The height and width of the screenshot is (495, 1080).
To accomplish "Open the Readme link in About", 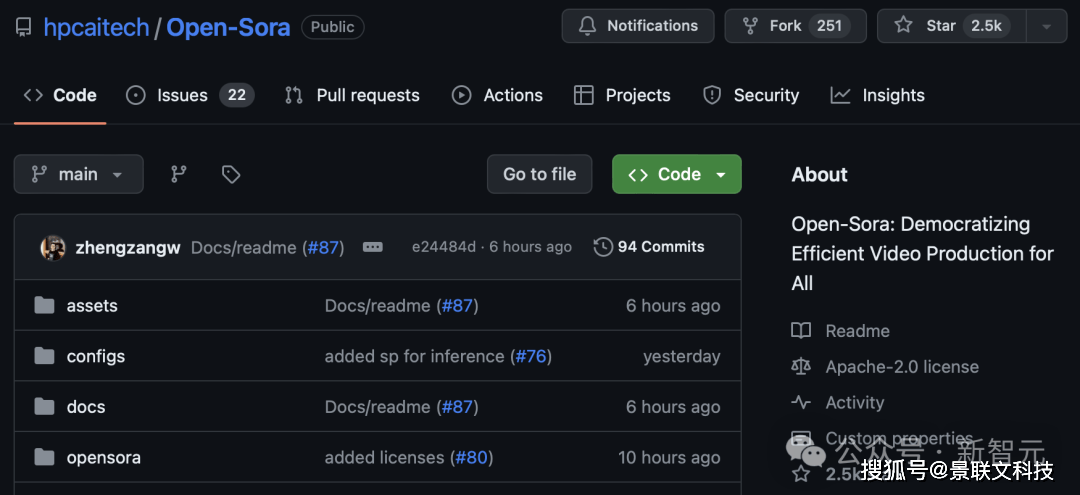I will 858,331.
